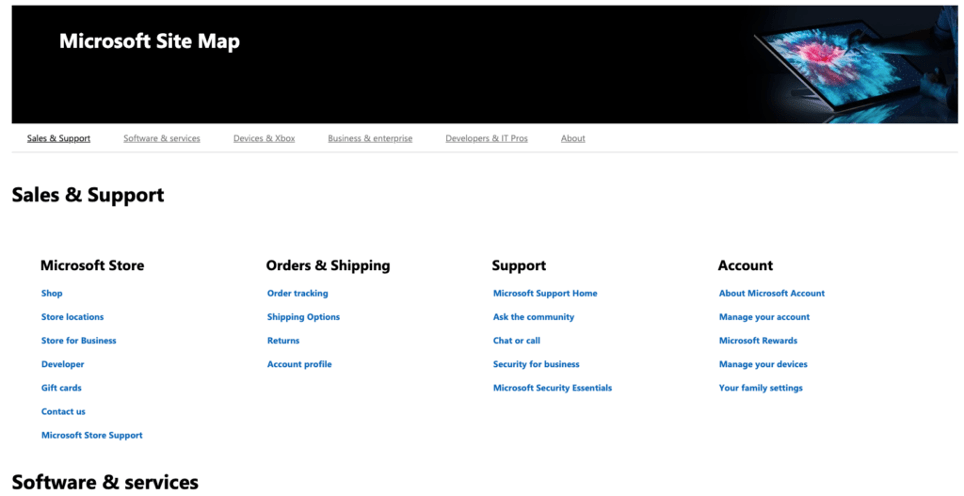Click the Sales & Support section heading

click(88, 195)
